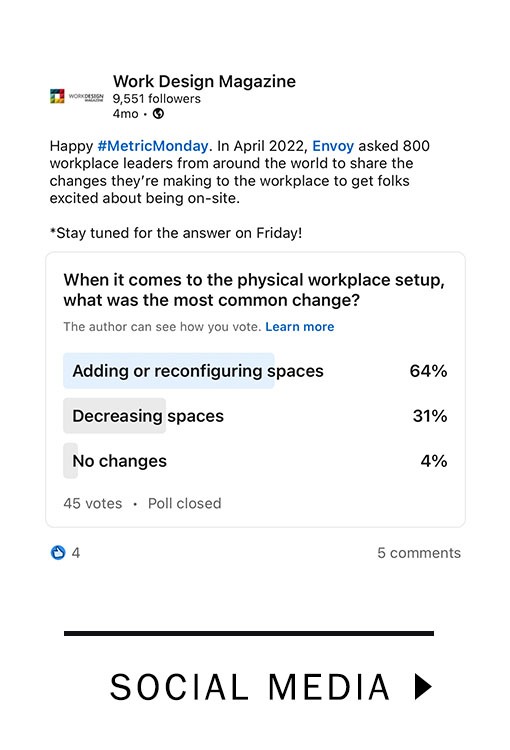Viewport: 510px width, 750px height.
Task: Select the Decreasing spaces poll option
Action: [x=255, y=416]
